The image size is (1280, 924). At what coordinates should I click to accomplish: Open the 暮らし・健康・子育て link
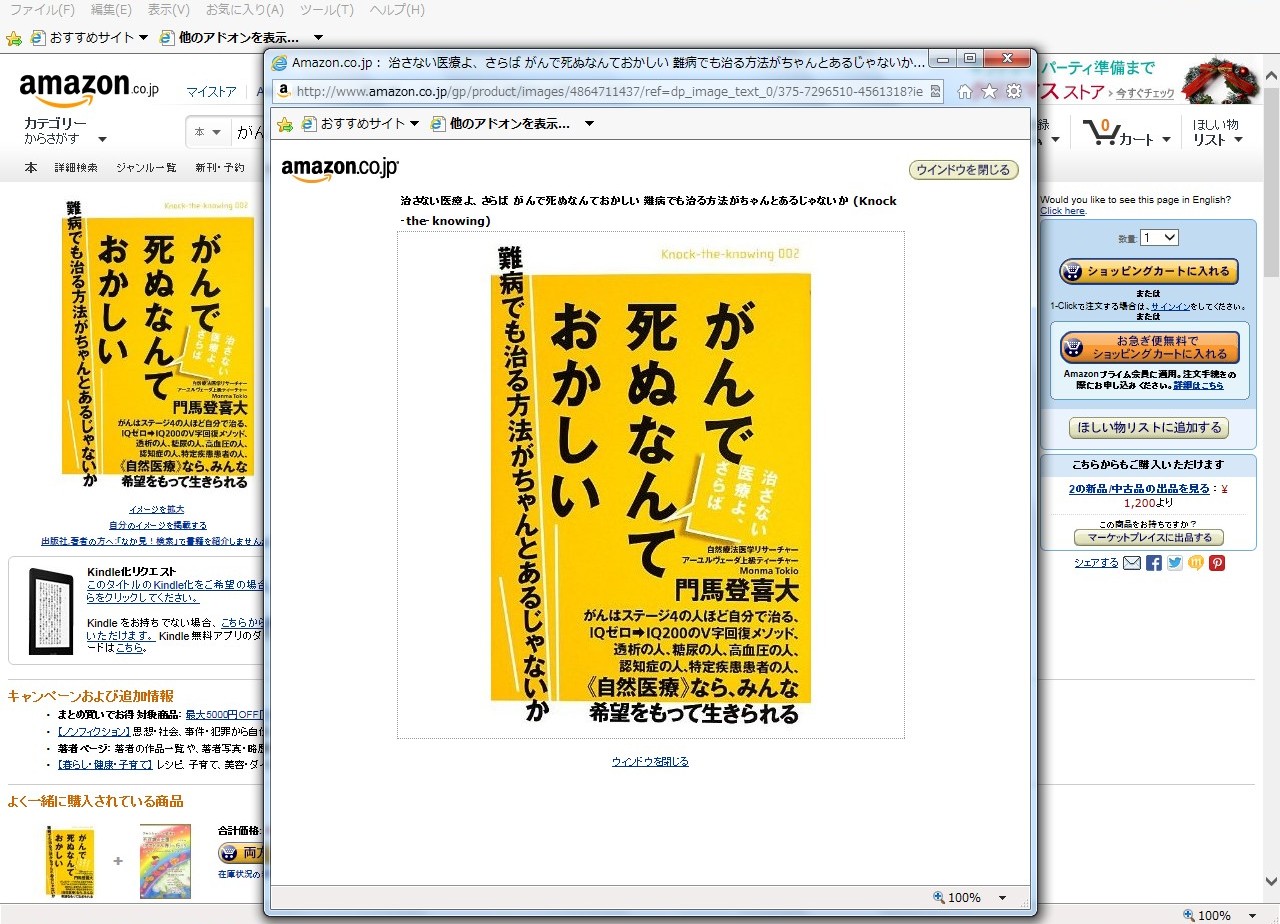coord(104,764)
